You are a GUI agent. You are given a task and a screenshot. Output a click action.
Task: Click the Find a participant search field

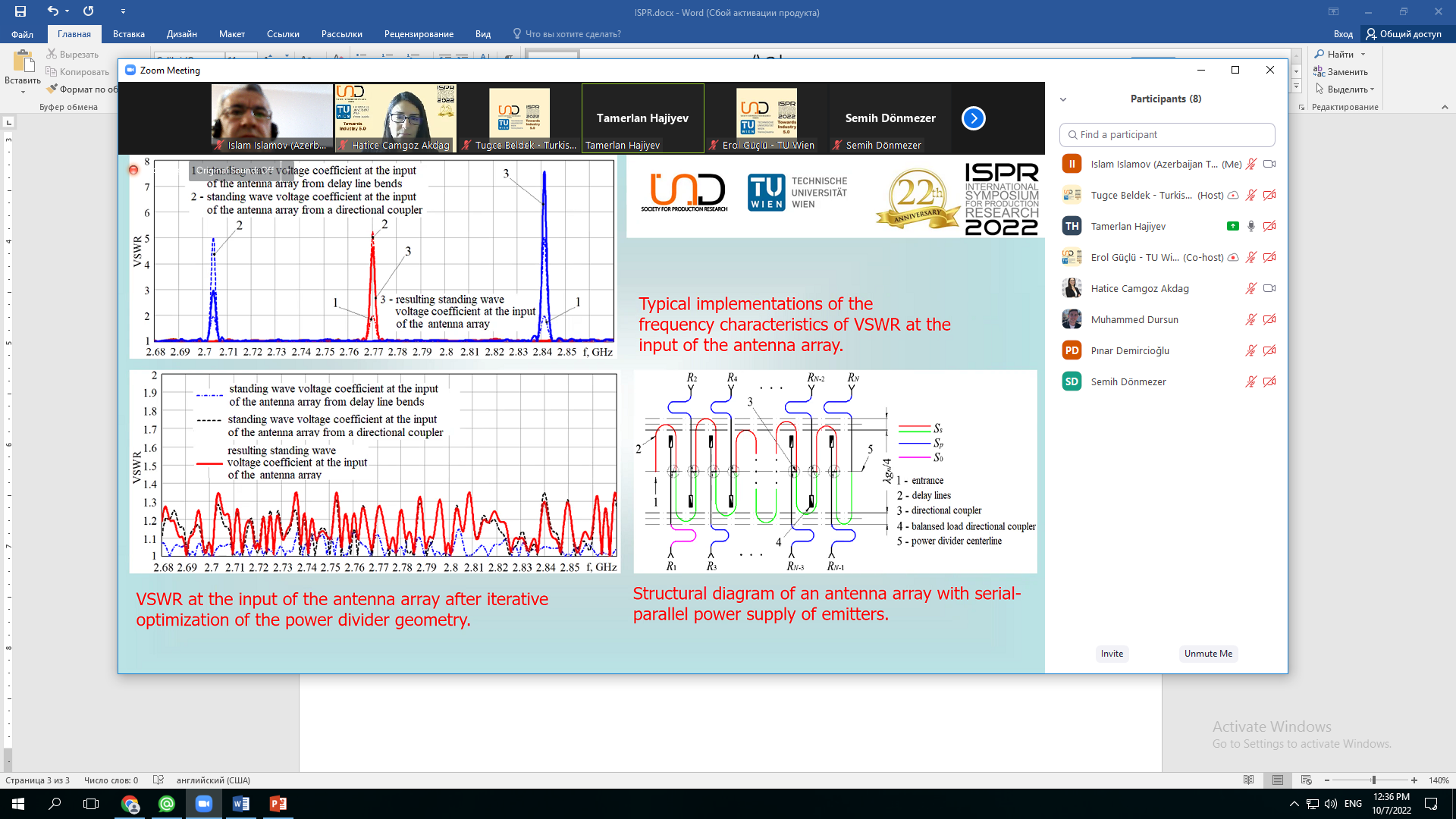pyautogui.click(x=1166, y=135)
